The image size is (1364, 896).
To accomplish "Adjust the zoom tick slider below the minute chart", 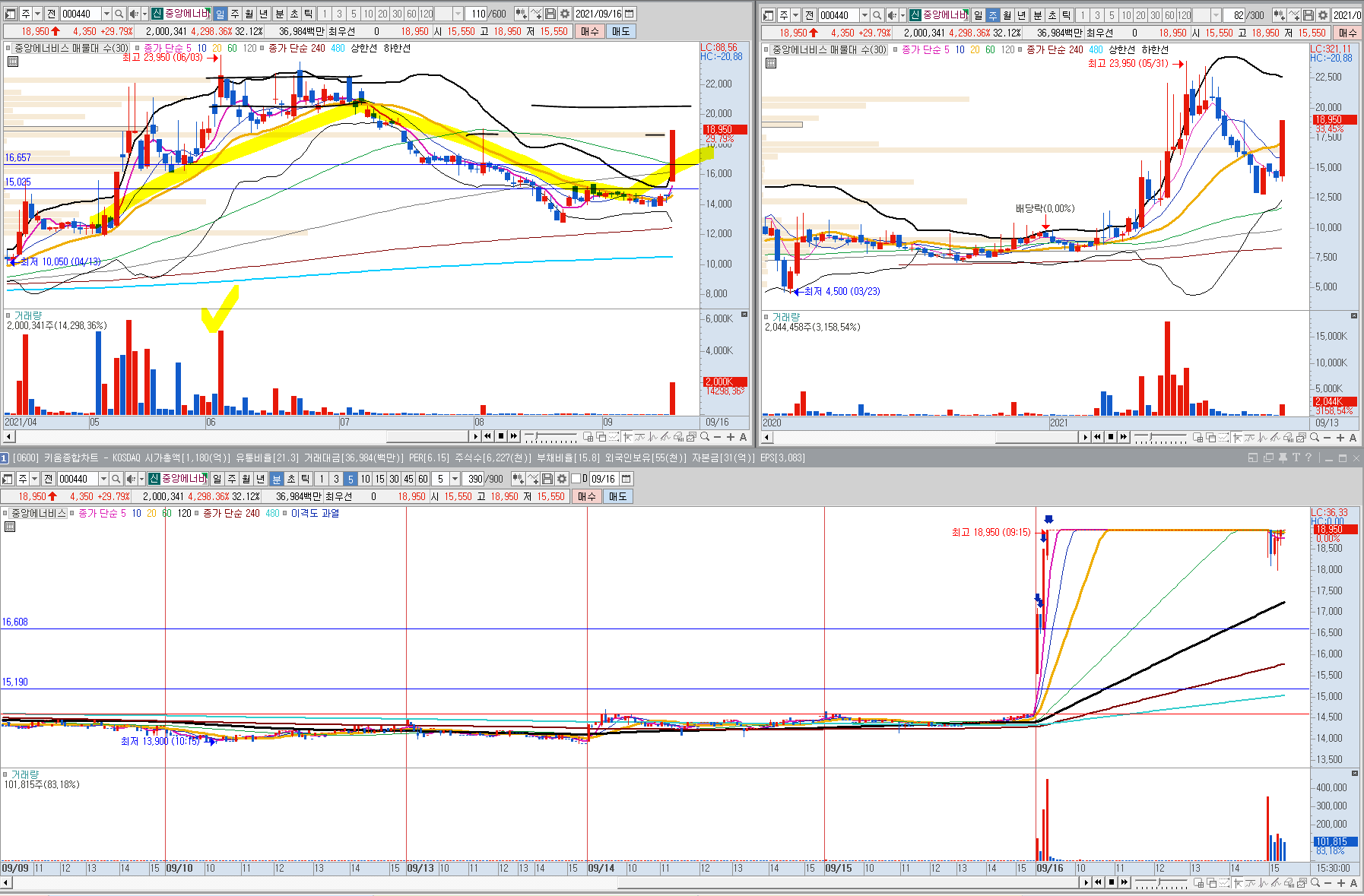I will pyautogui.click(x=1160, y=882).
